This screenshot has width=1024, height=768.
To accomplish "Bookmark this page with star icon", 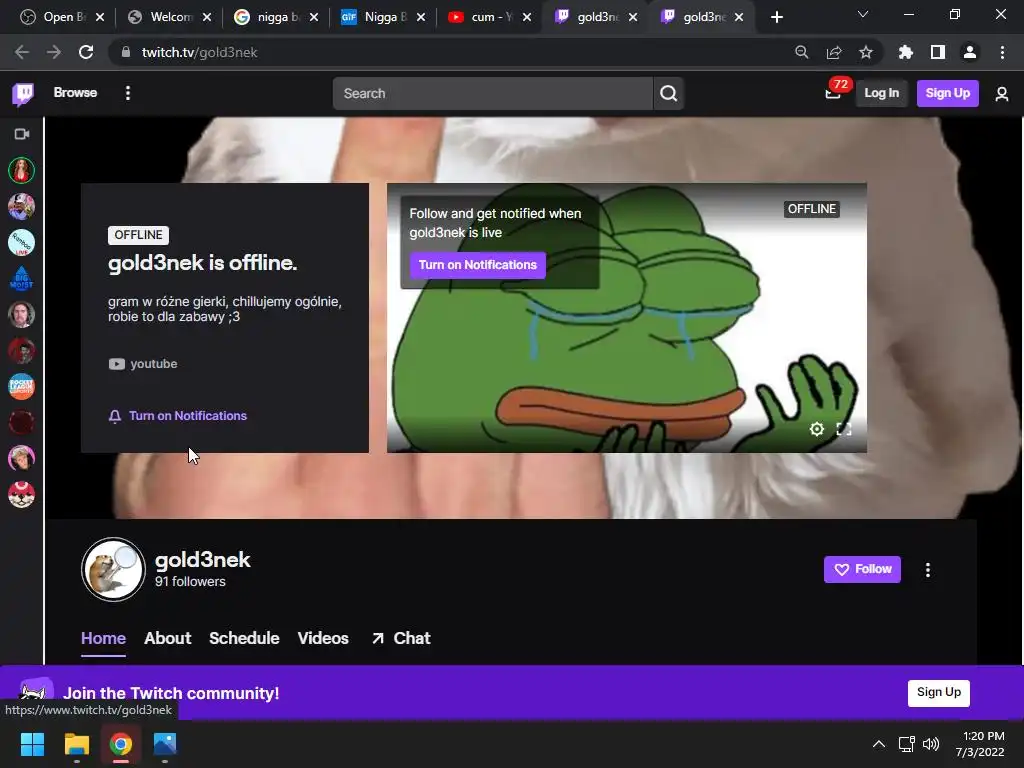I will [866, 52].
